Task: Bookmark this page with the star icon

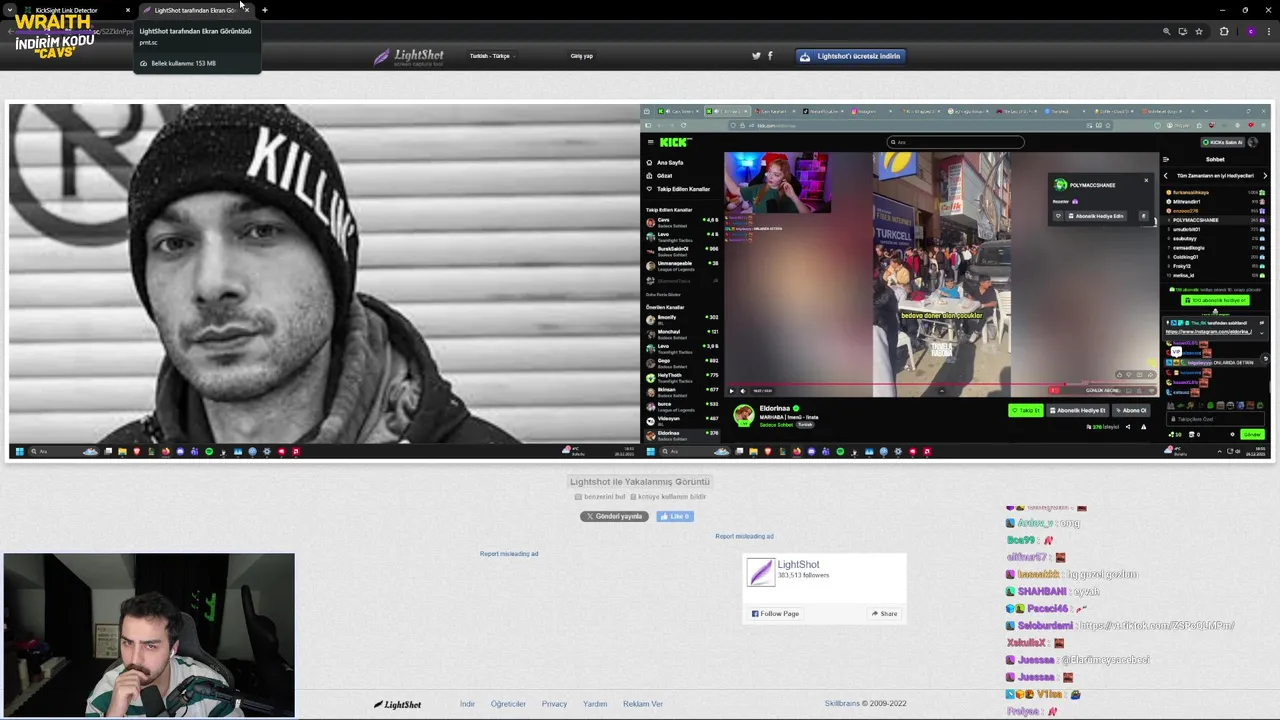Action: (1199, 32)
